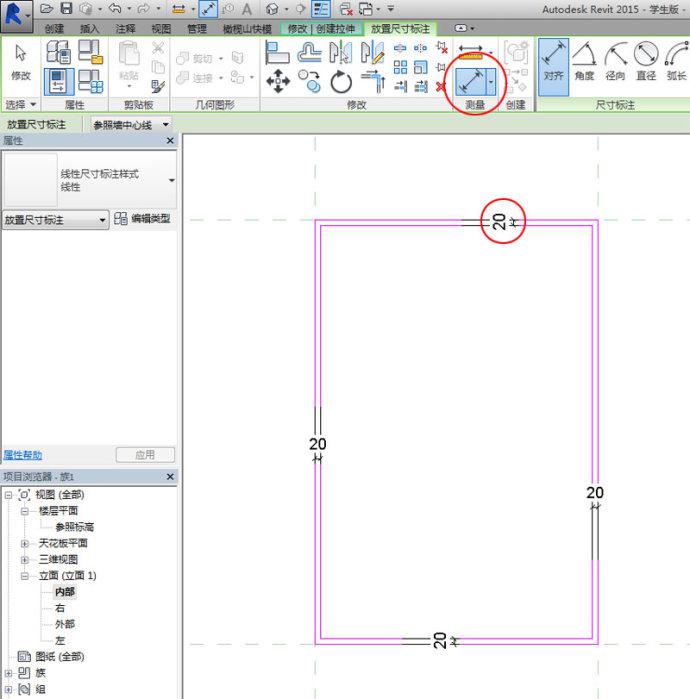Click the red Delete X icon
The height and width of the screenshot is (699, 690).
[x=441, y=87]
